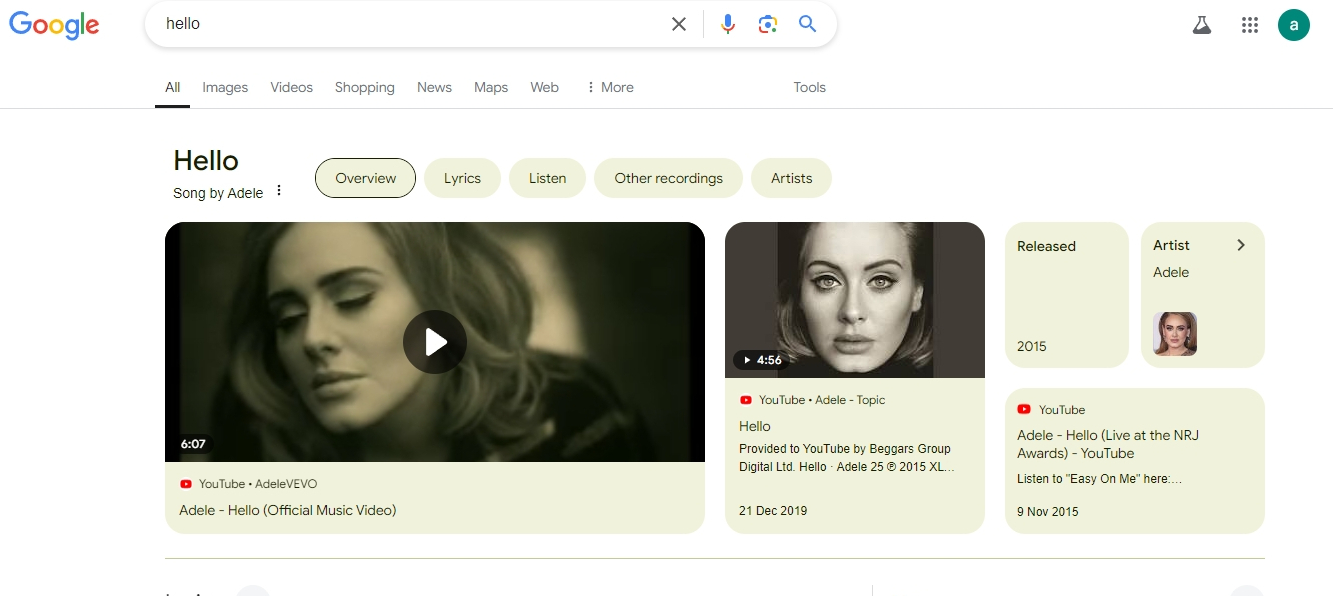Open Adele's small portrait in Artist card
Screen dimensions: 1333x596
coord(1175,334)
